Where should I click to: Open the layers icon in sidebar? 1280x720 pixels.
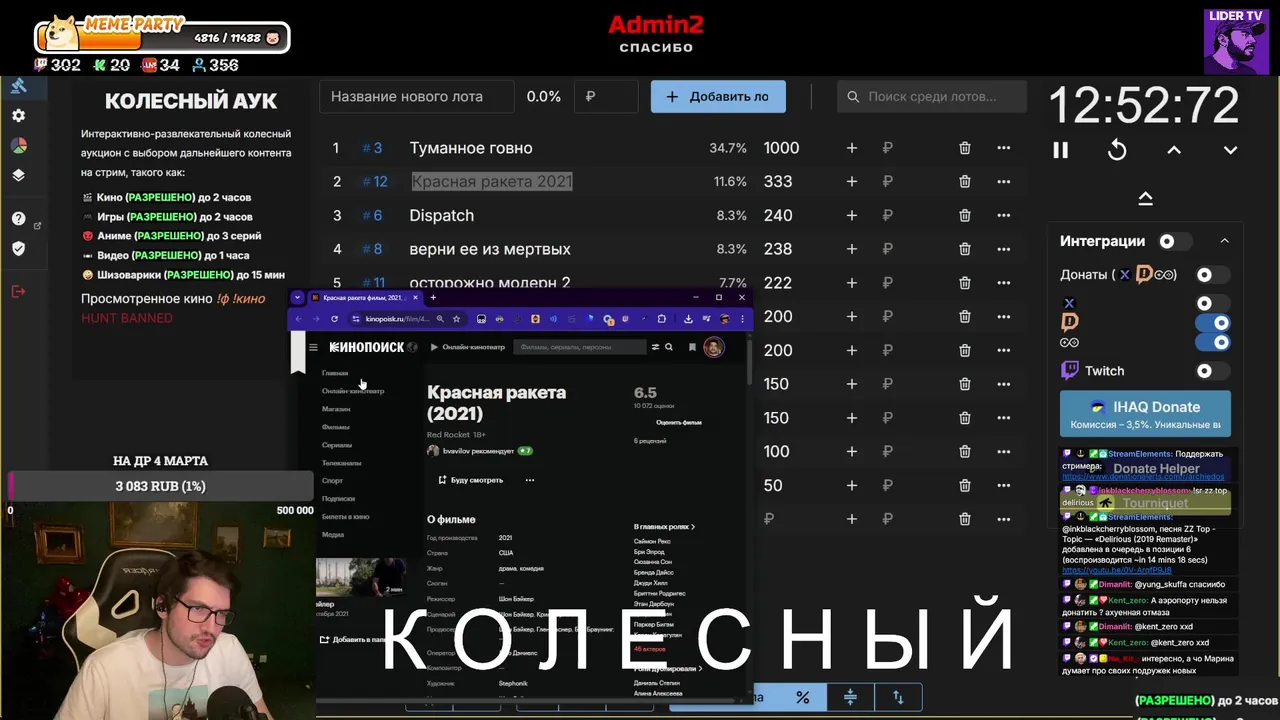[18, 175]
